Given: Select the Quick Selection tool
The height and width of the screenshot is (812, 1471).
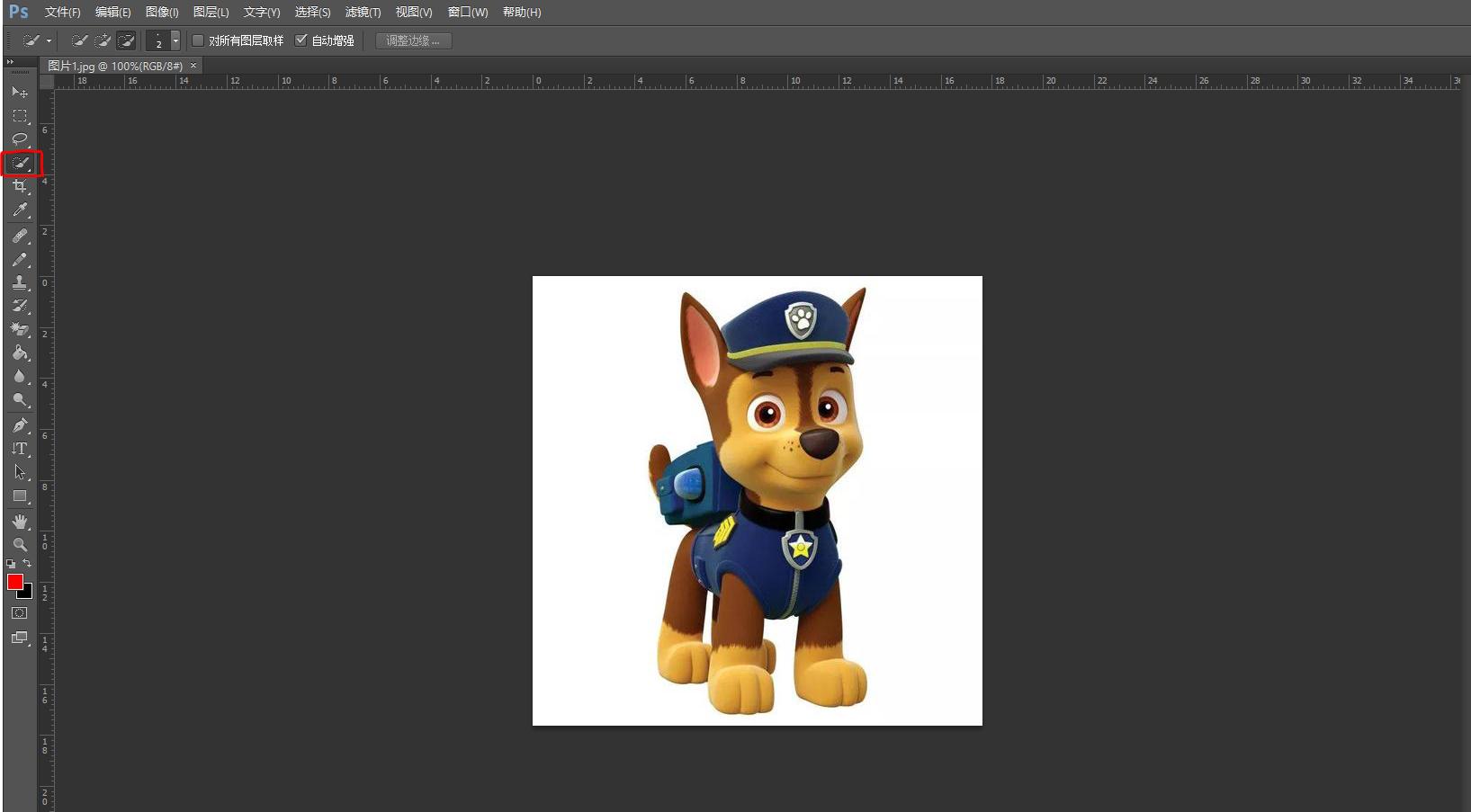Looking at the screenshot, I should pyautogui.click(x=20, y=164).
